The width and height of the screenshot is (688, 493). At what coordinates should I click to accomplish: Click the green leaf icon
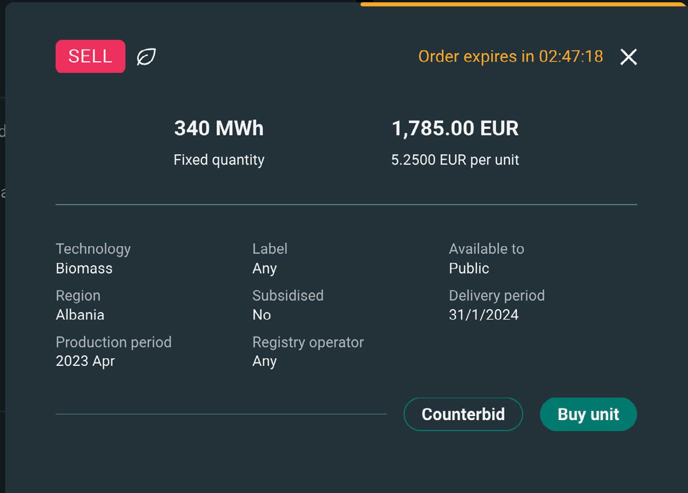[146, 57]
